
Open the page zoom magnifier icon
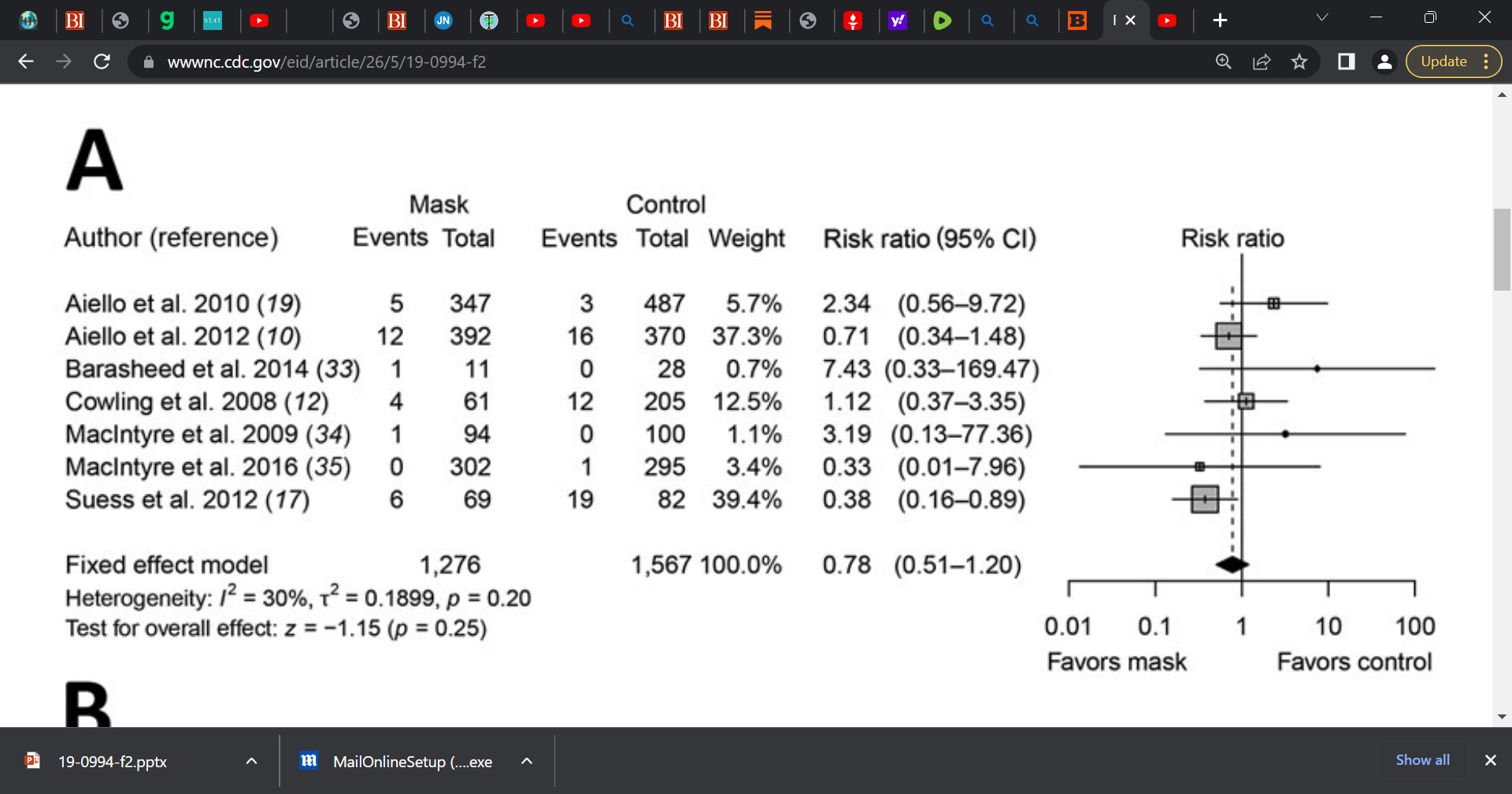tap(1223, 61)
